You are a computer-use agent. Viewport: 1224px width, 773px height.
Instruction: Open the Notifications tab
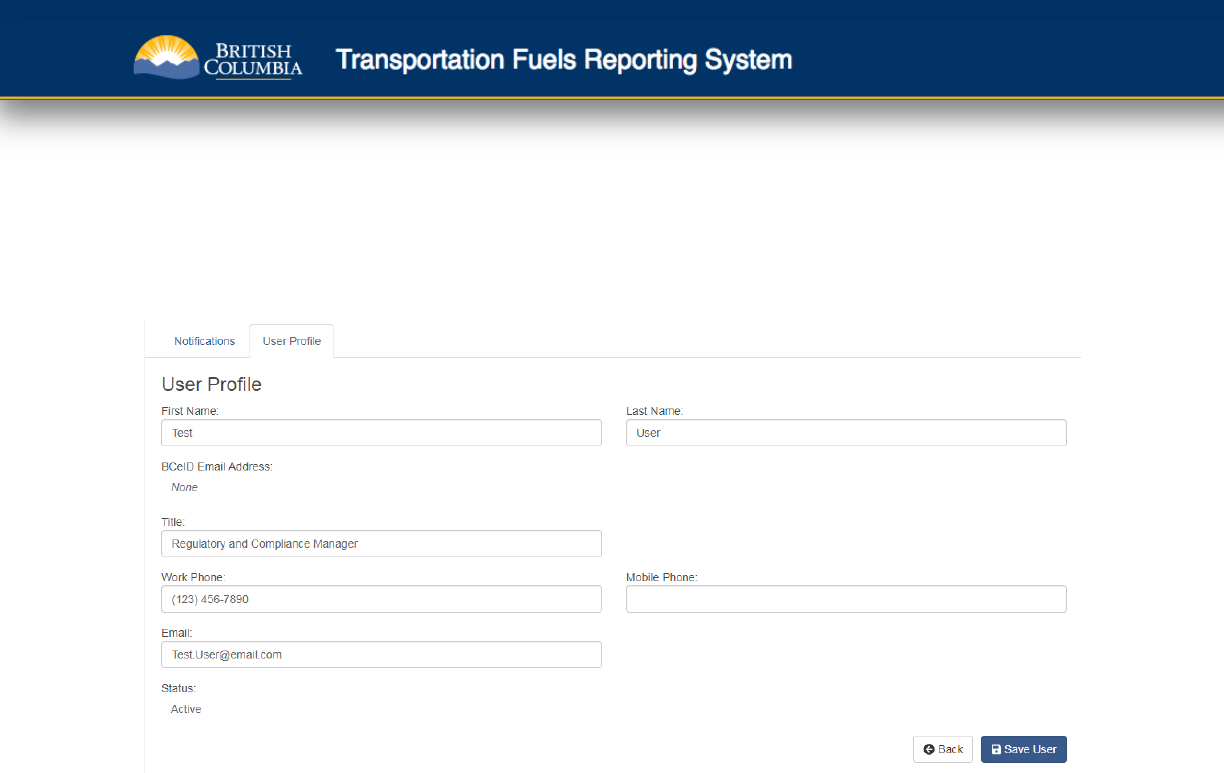(x=204, y=341)
